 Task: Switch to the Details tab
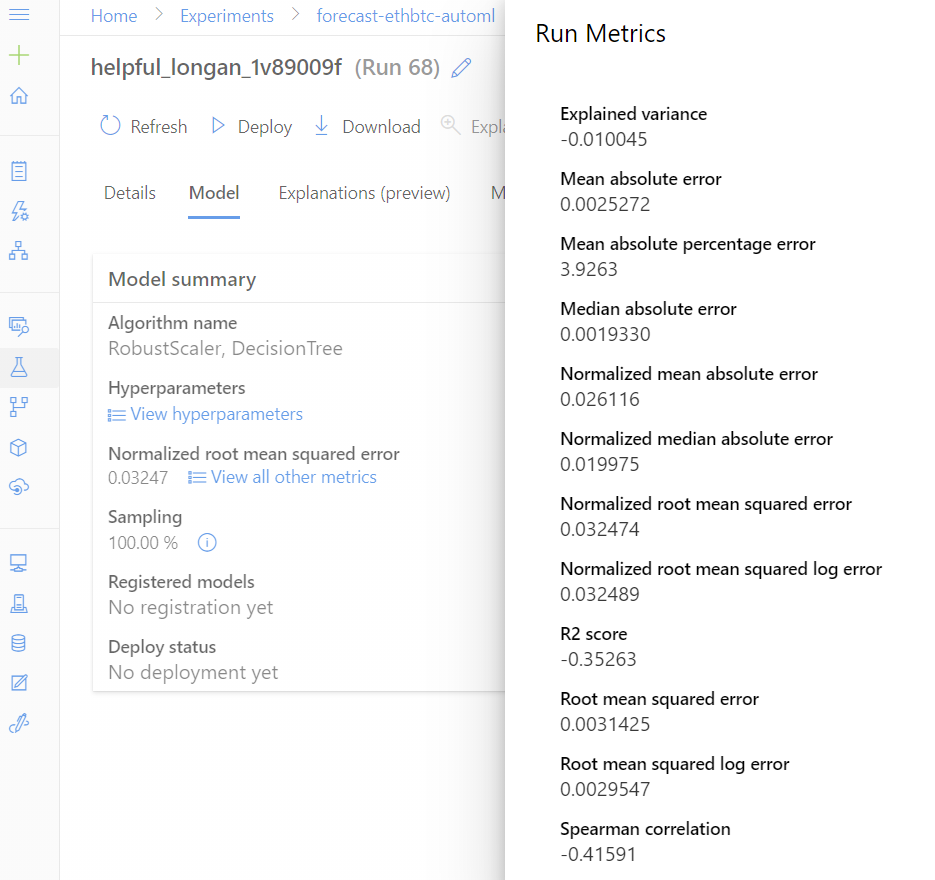(x=130, y=193)
